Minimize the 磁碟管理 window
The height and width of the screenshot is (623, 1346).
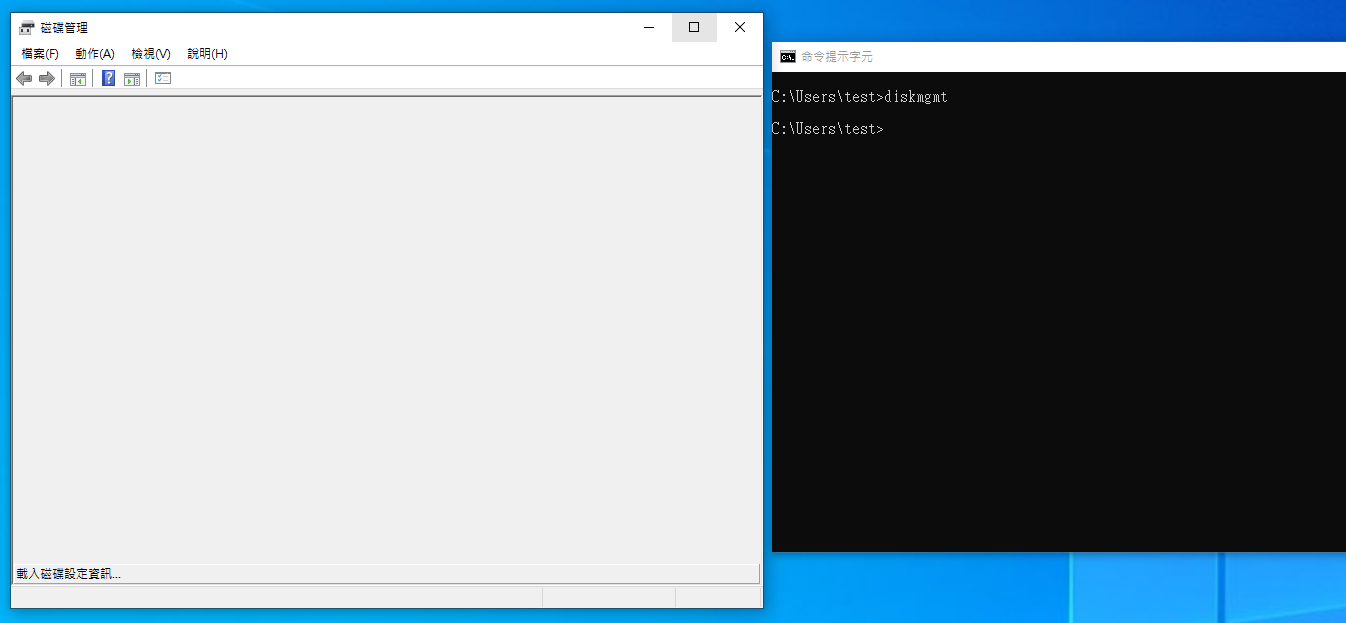[x=649, y=27]
